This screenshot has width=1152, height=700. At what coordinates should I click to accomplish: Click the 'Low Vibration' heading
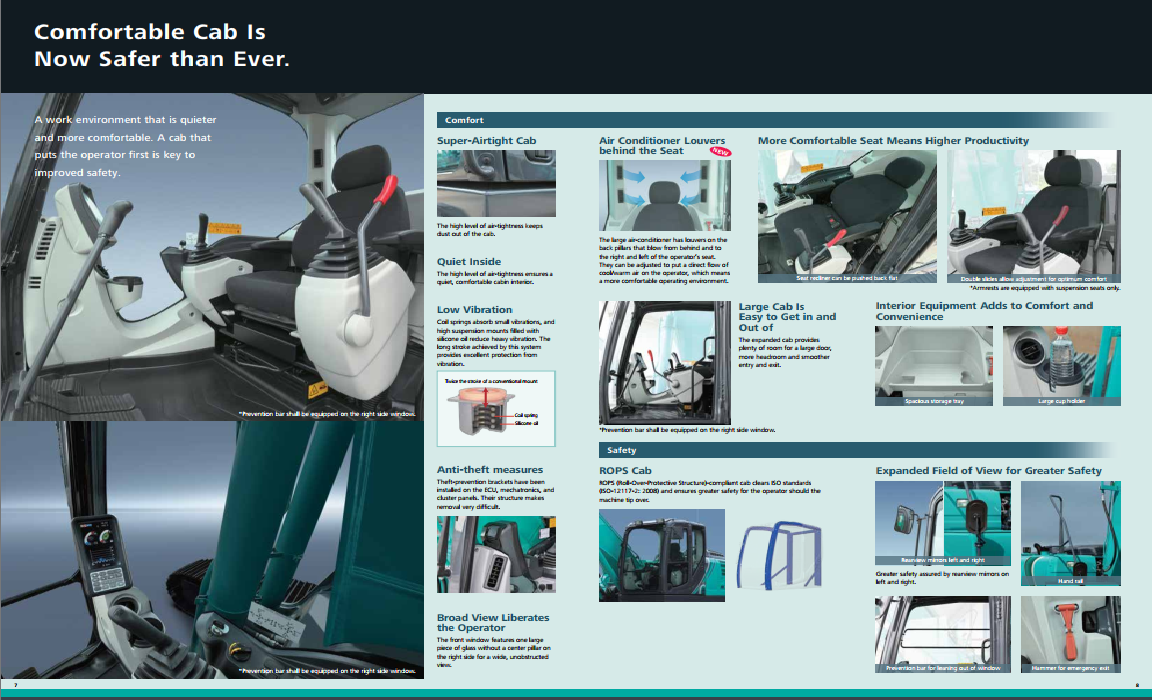475,310
